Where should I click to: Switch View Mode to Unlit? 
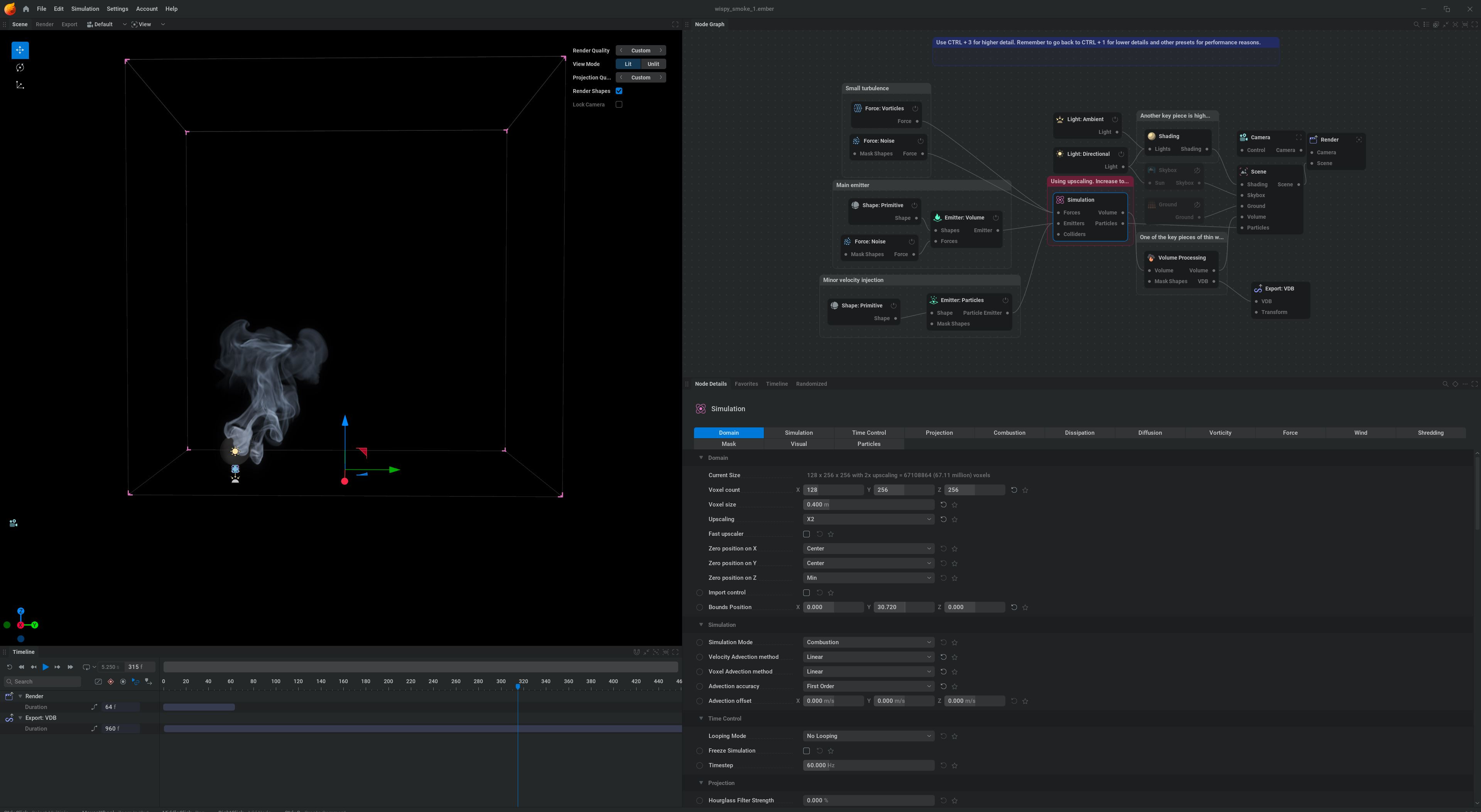(653, 64)
